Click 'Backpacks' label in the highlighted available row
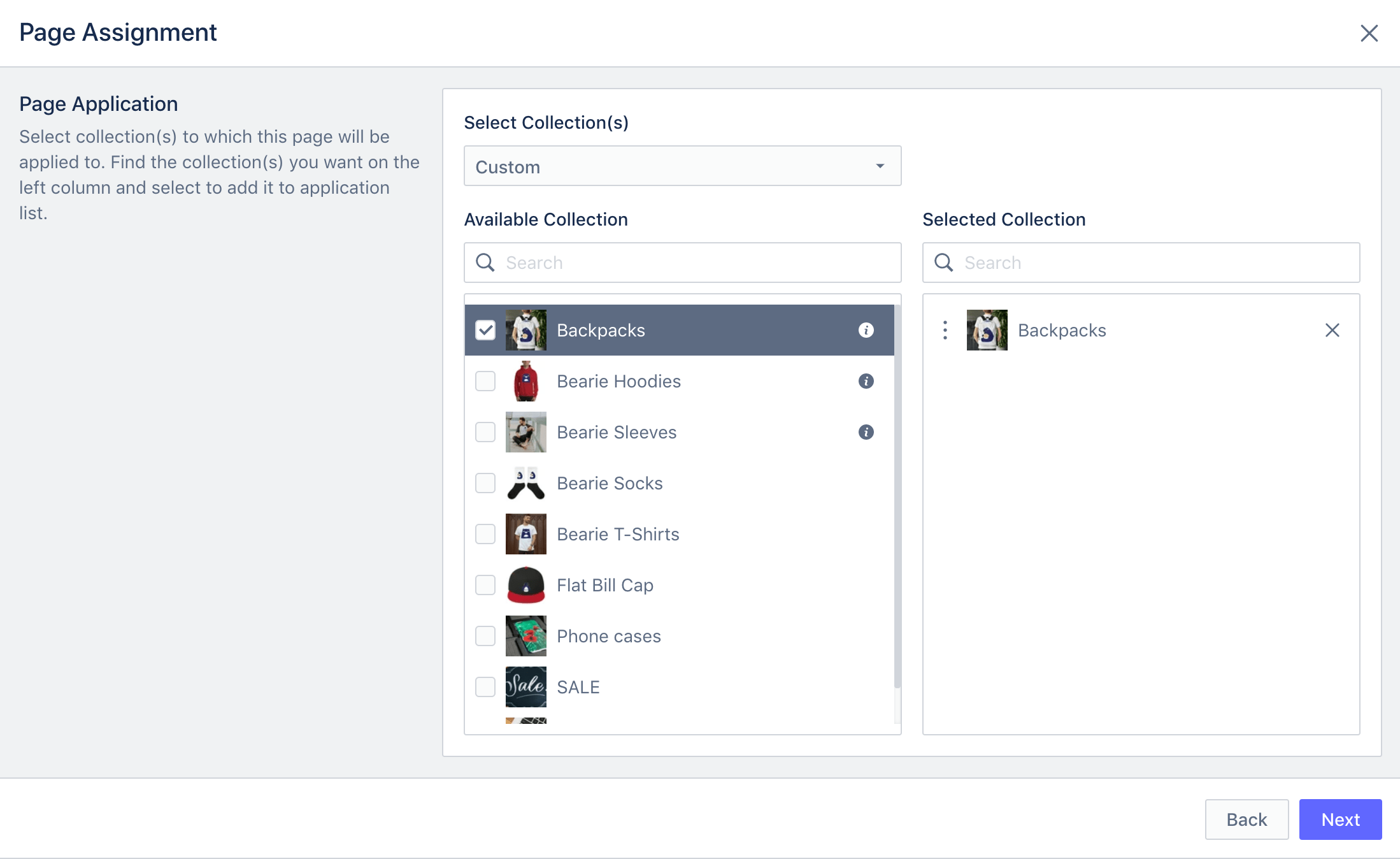 click(x=601, y=330)
